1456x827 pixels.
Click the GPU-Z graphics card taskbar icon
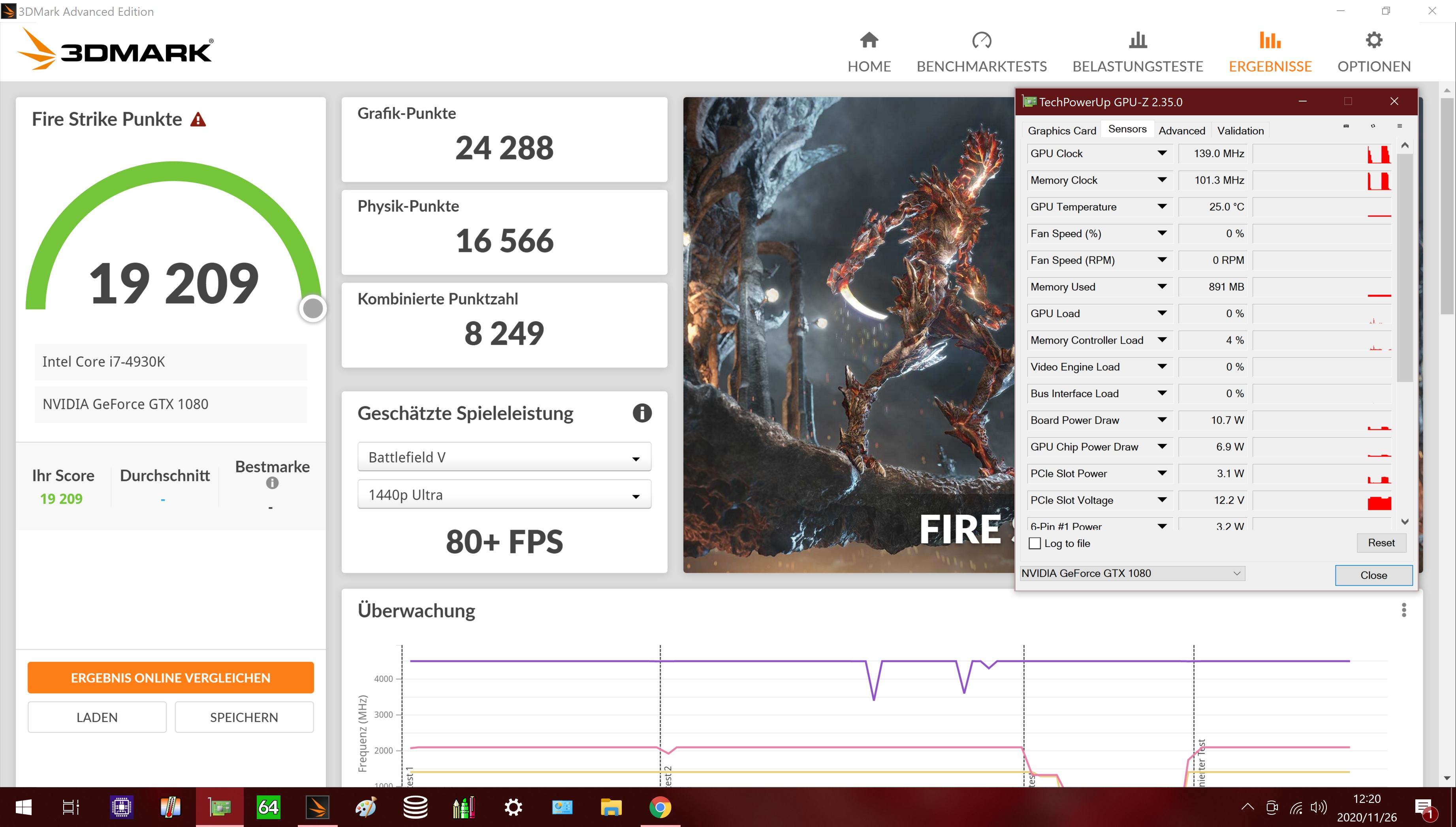pyautogui.click(x=219, y=807)
